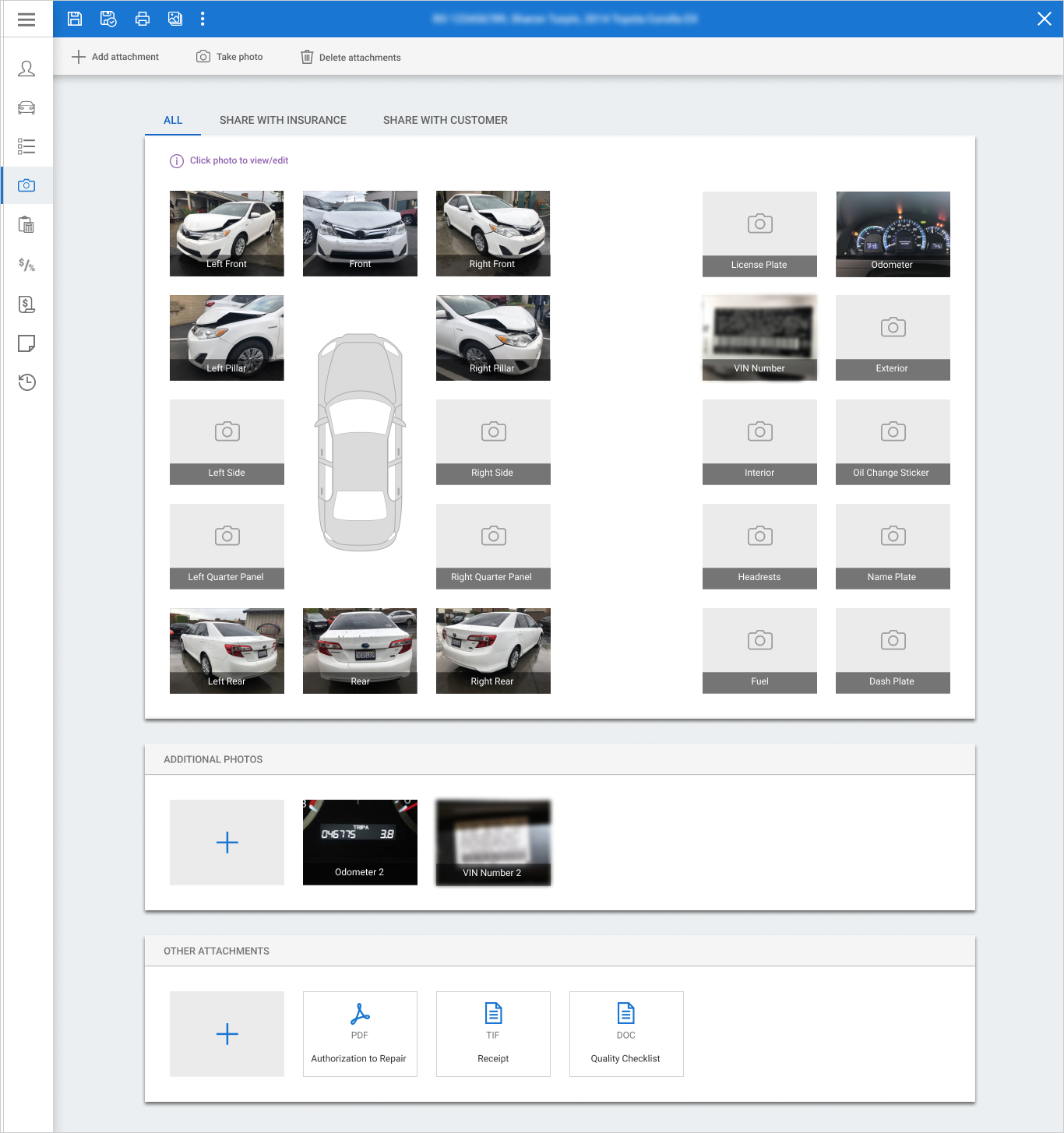The image size is (1064, 1133).
Task: Click Delete attachments button
Action: coord(351,57)
